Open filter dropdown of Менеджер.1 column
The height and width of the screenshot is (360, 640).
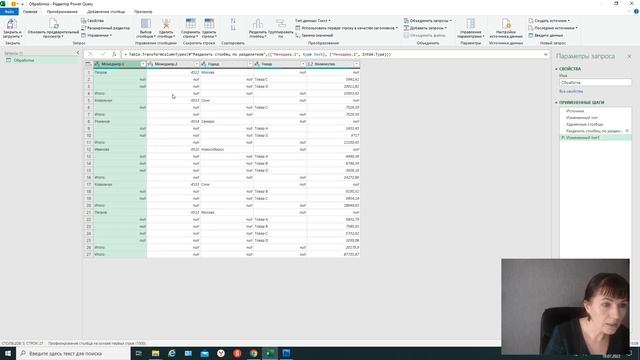[x=143, y=64]
